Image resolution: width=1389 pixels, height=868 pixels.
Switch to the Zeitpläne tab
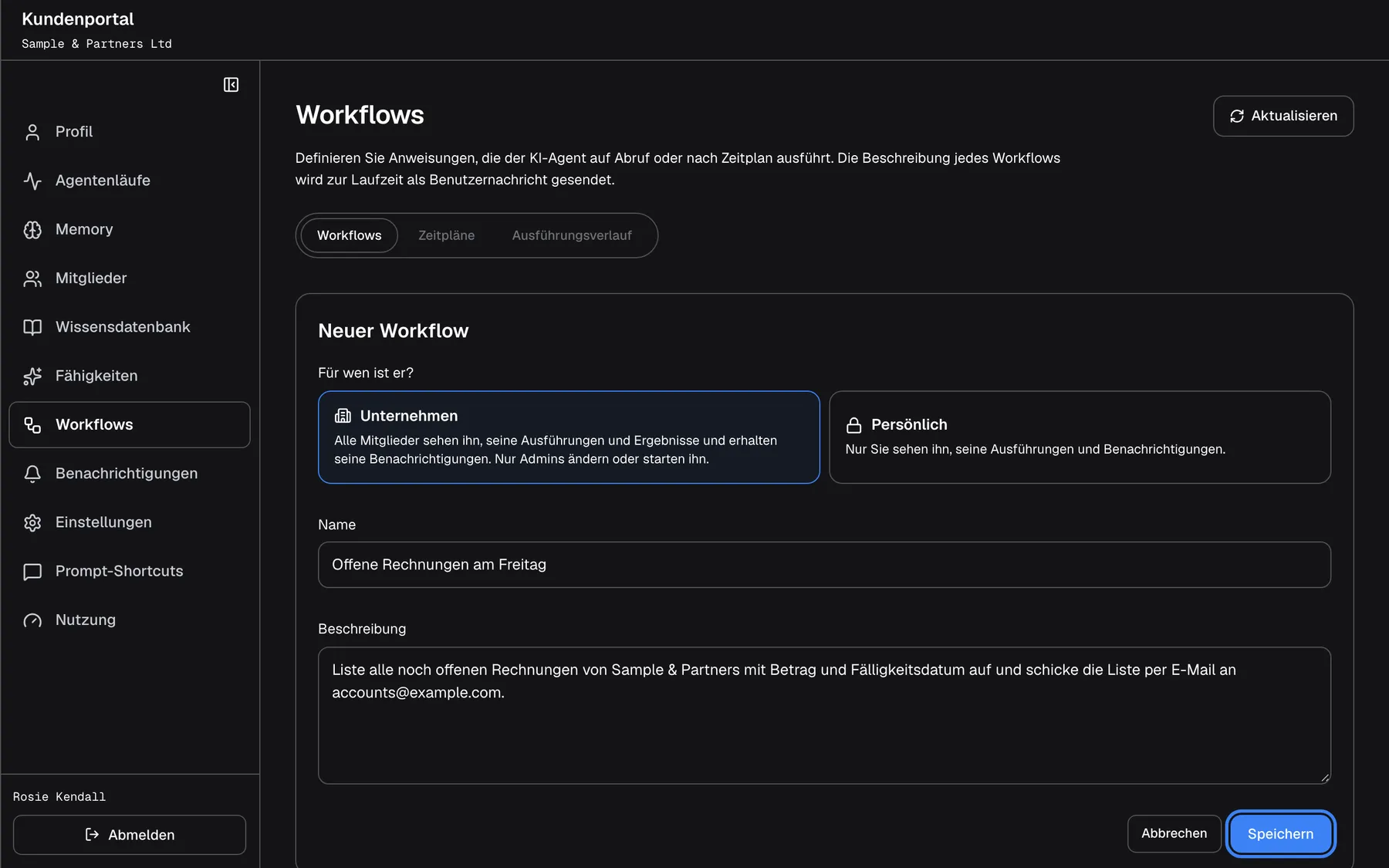pyautogui.click(x=446, y=235)
